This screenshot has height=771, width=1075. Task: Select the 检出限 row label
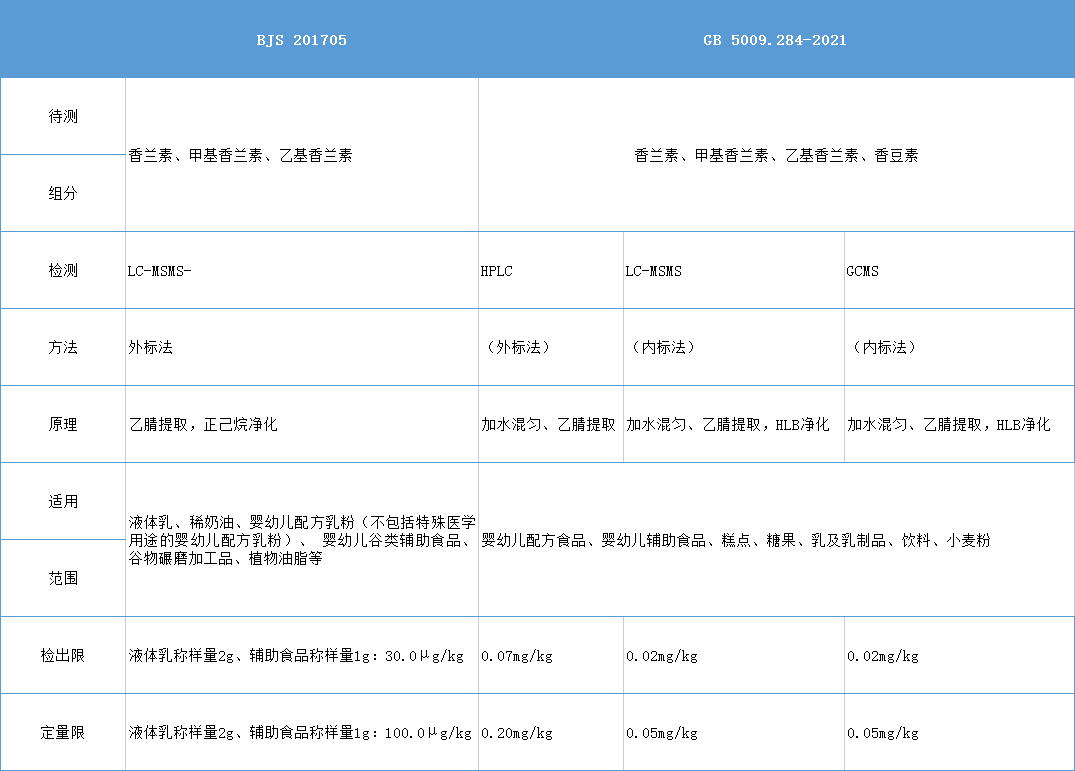pyautogui.click(x=62, y=655)
